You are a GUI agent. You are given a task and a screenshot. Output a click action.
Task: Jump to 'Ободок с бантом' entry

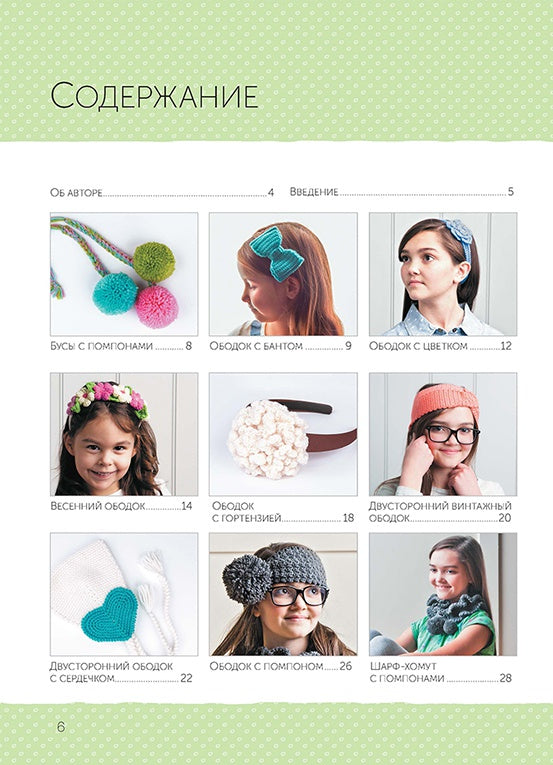pyautogui.click(x=280, y=346)
